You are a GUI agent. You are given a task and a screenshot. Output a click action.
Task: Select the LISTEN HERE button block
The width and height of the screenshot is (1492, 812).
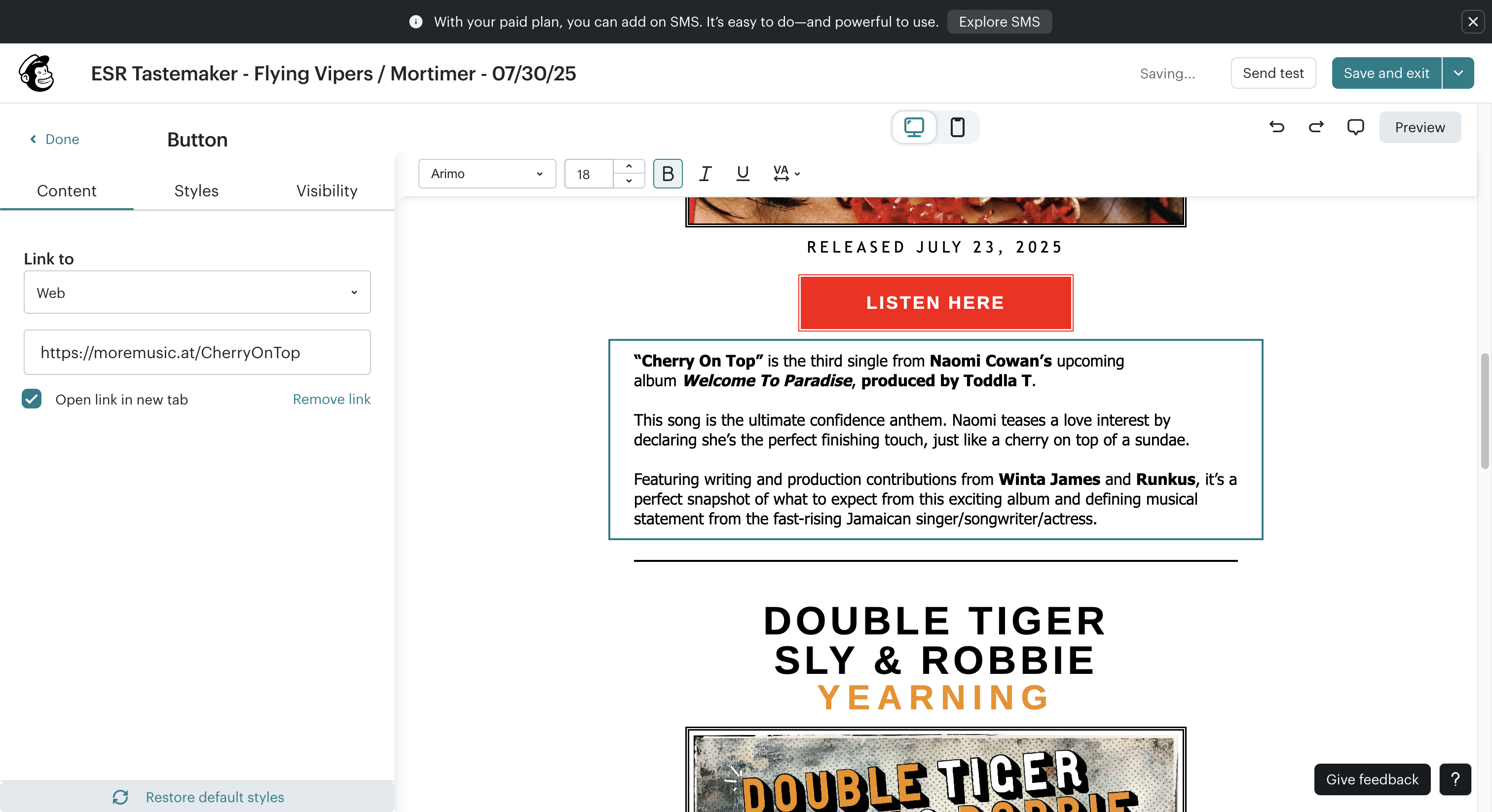pos(935,302)
